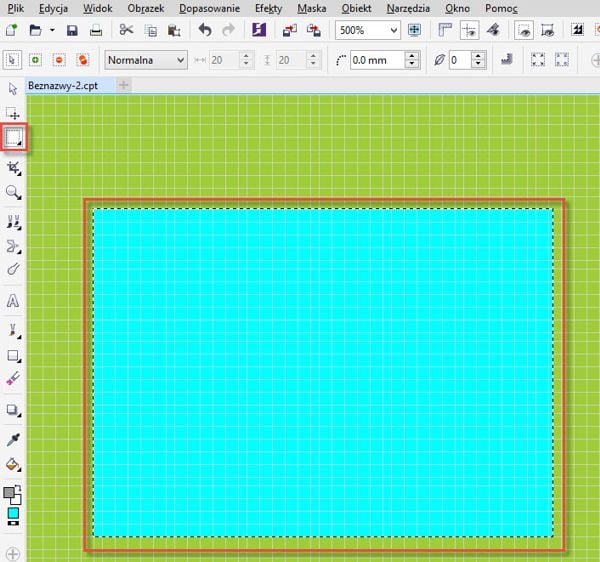This screenshot has height=562, width=600.
Task: Click the Save floppy disk icon
Action: point(72,31)
